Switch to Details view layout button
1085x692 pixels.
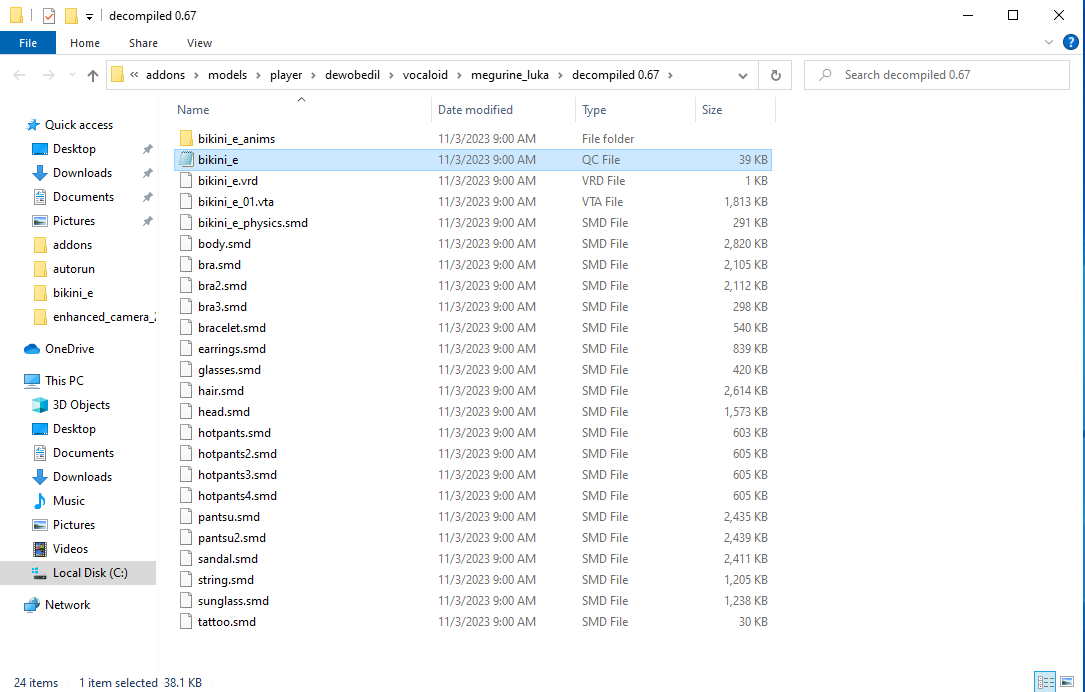coord(1045,682)
